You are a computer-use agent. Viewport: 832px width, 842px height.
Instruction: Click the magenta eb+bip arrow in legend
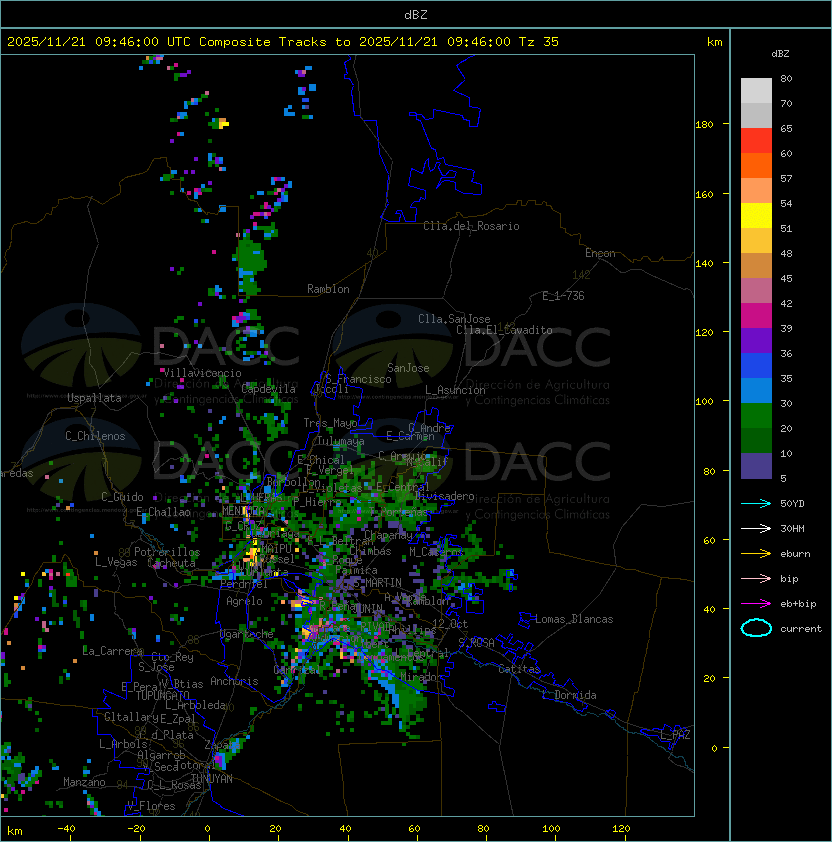[756, 604]
